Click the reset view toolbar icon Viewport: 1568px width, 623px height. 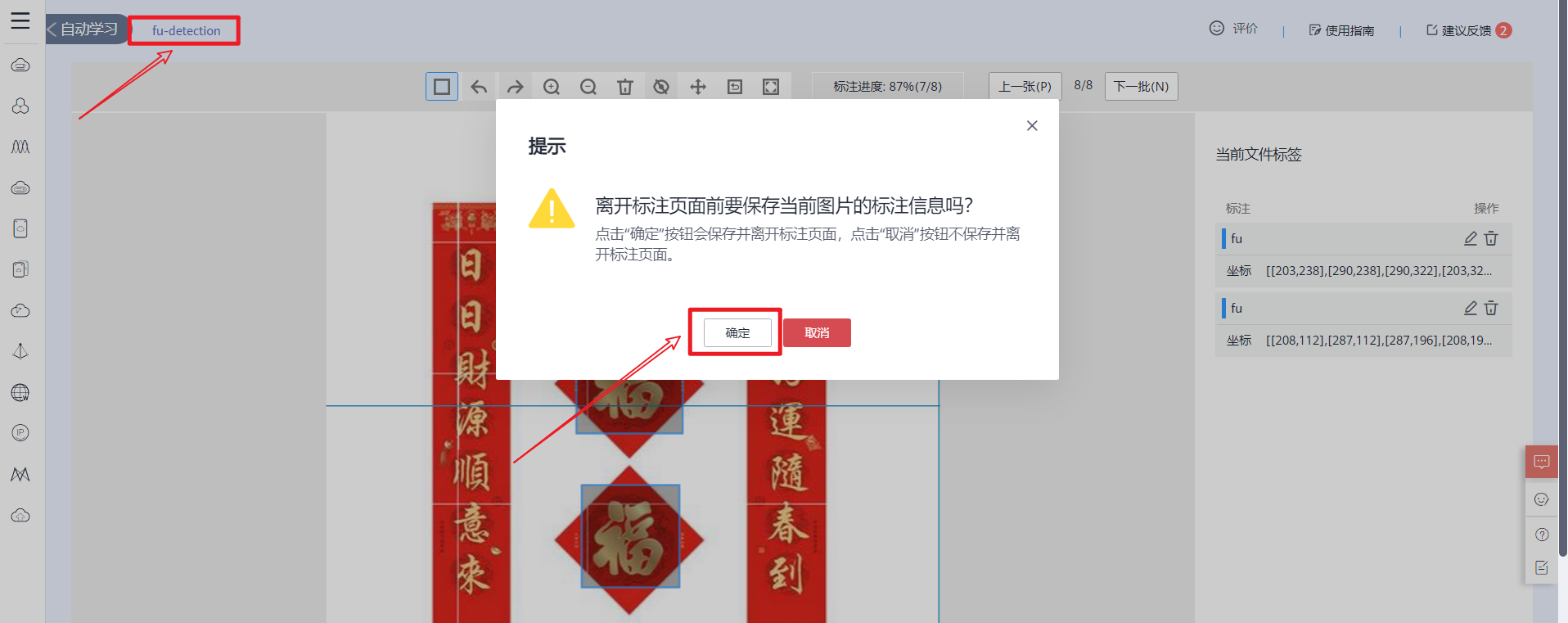pyautogui.click(x=735, y=87)
